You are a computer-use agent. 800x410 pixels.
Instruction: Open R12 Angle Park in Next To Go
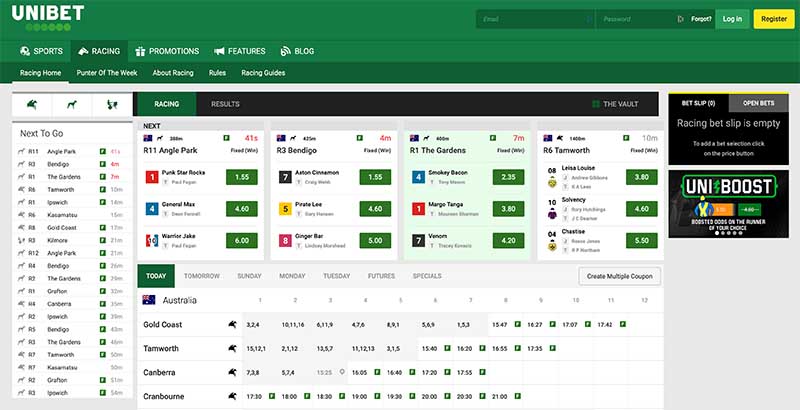coord(71,253)
